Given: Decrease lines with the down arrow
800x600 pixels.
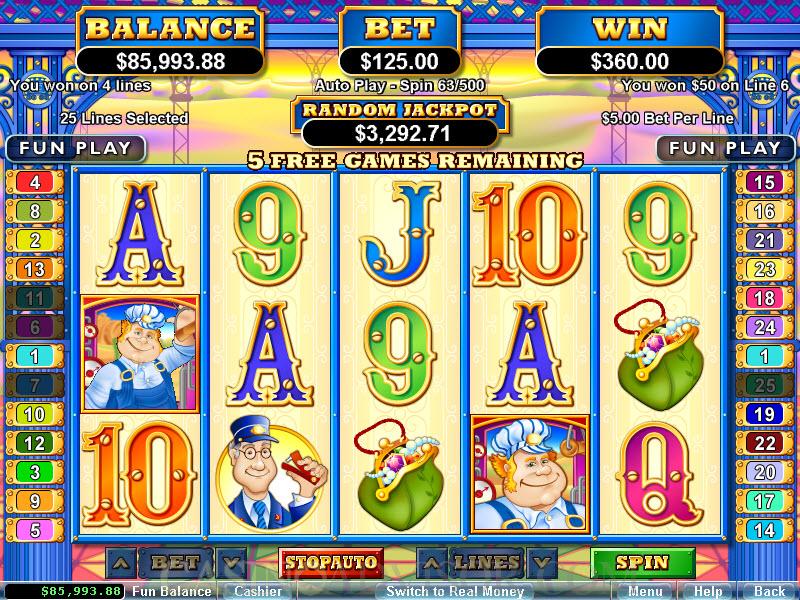Looking at the screenshot, I should tap(542, 563).
